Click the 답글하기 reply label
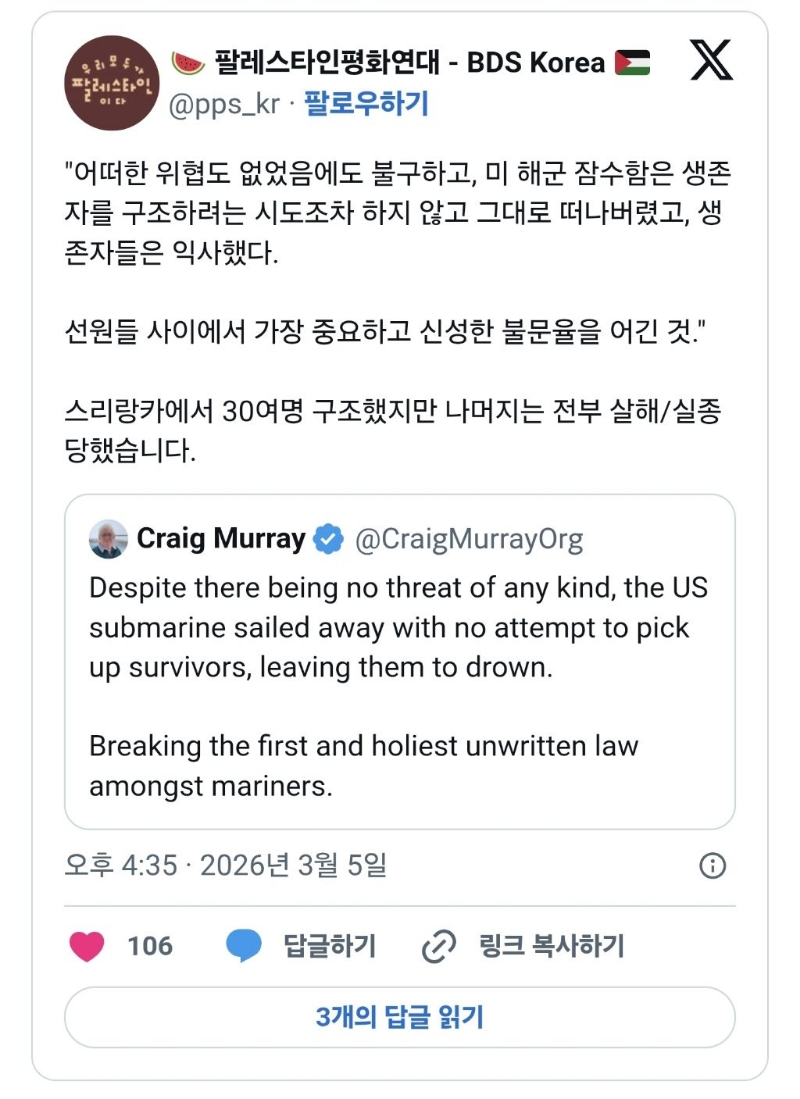The width and height of the screenshot is (800, 1099). pos(329,945)
